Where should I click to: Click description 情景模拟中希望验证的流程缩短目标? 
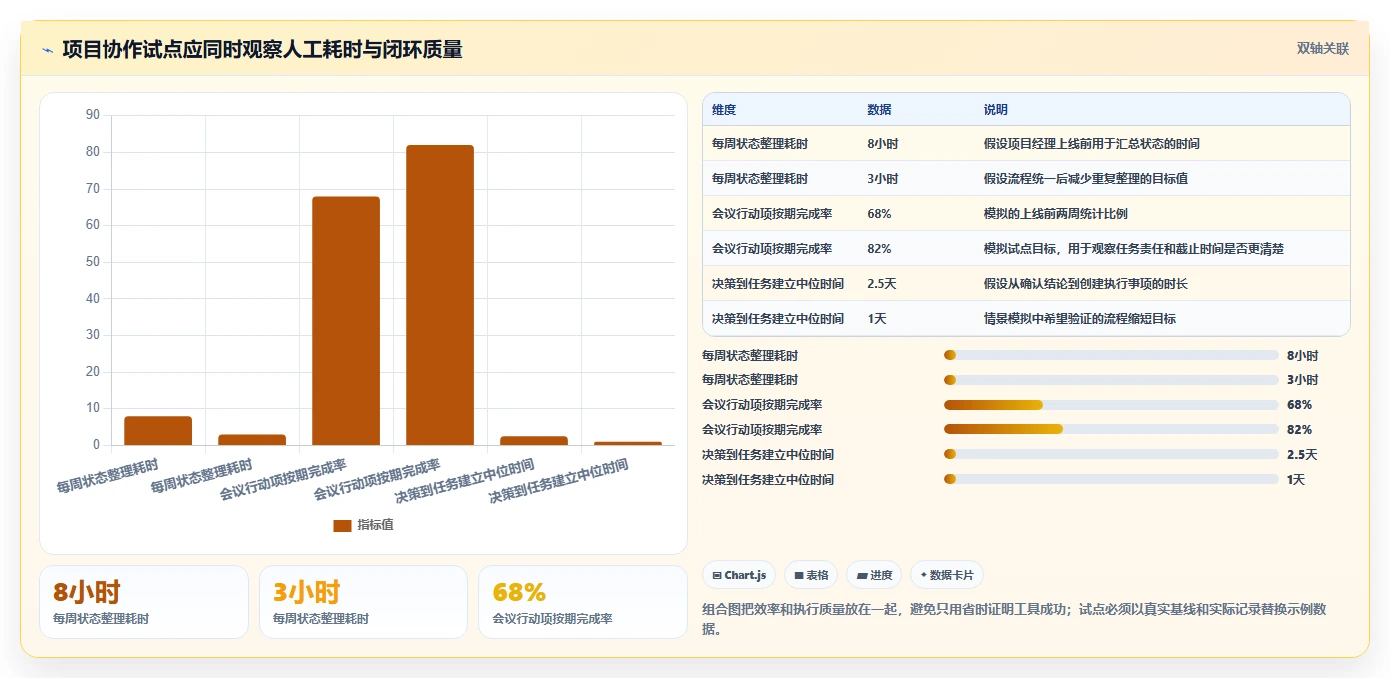[x=1080, y=319]
